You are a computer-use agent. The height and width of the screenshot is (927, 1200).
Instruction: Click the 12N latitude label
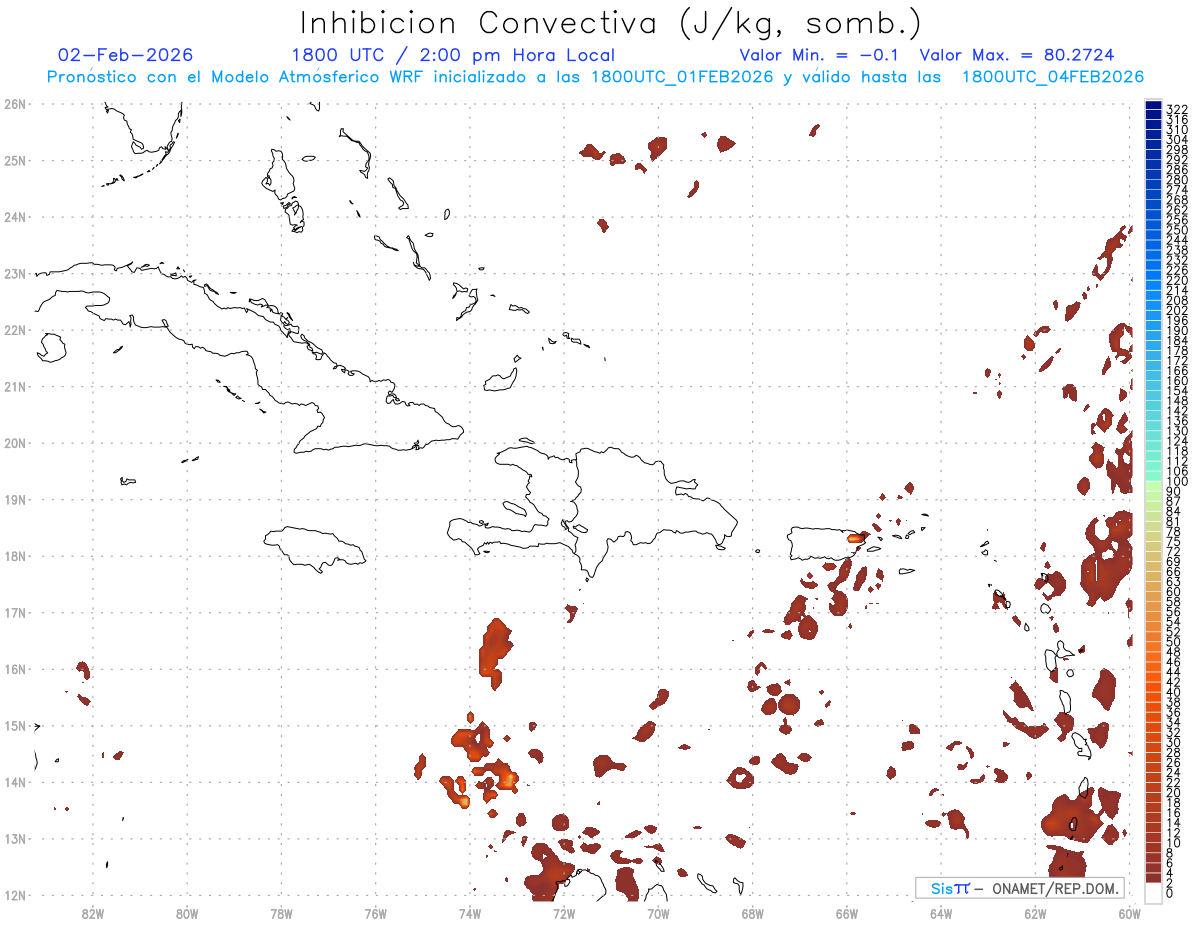[x=14, y=894]
